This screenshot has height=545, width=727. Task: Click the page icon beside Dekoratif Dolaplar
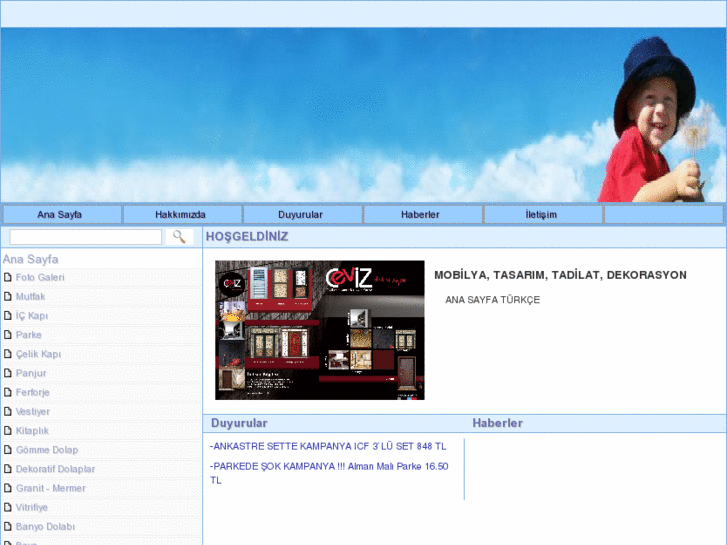7,469
